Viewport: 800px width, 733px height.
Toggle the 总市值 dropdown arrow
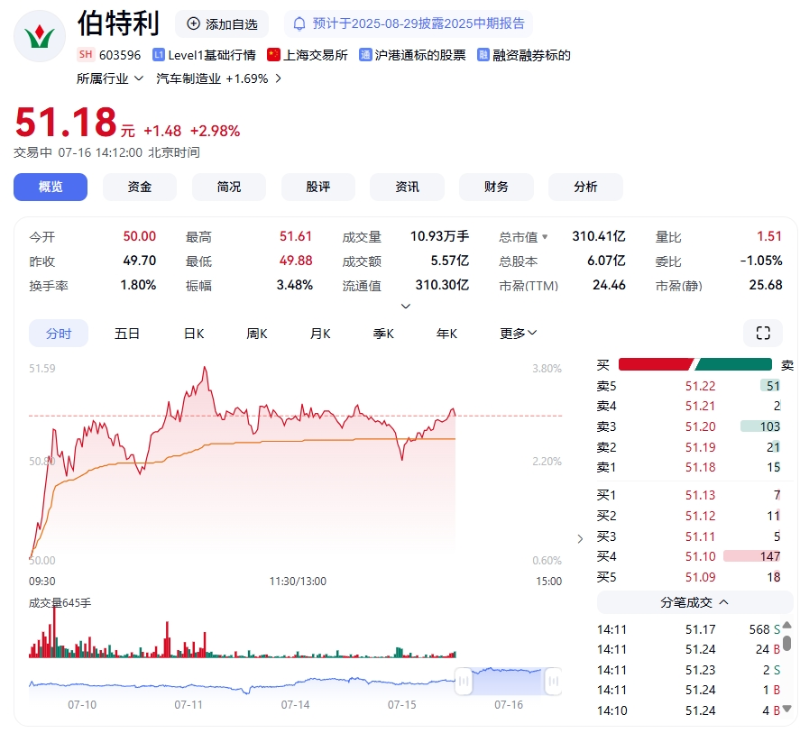click(545, 237)
